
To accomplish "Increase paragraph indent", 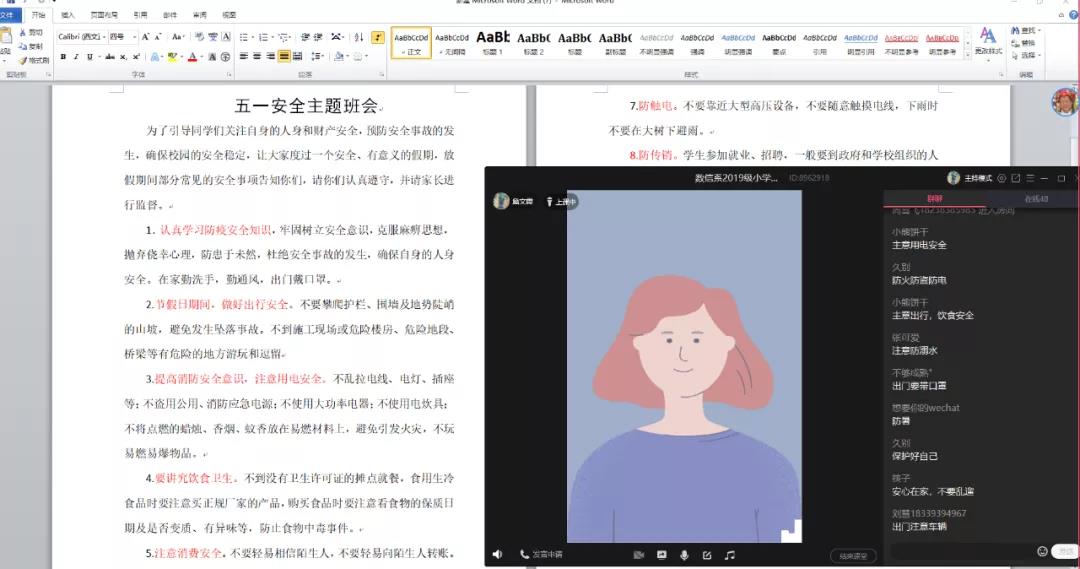I will point(318,37).
